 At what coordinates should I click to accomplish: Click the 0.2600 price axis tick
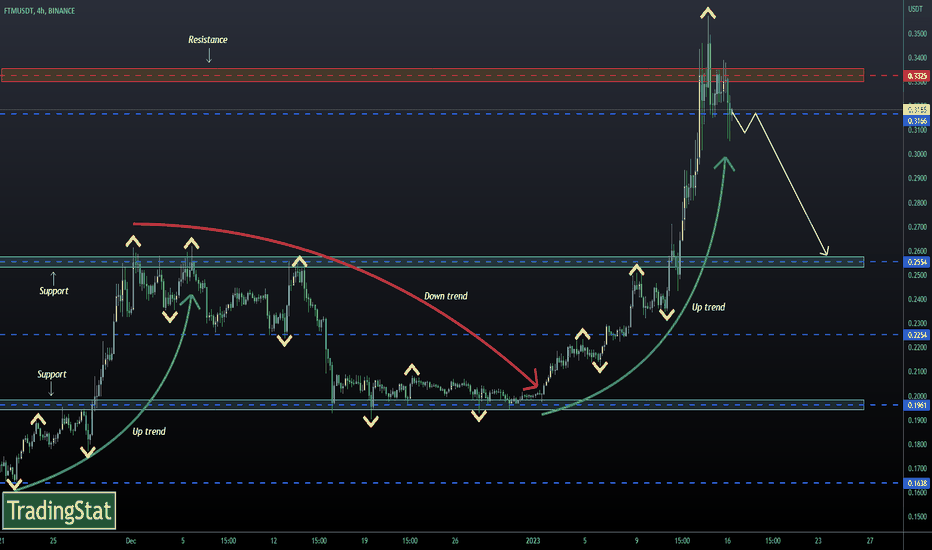[x=917, y=251]
